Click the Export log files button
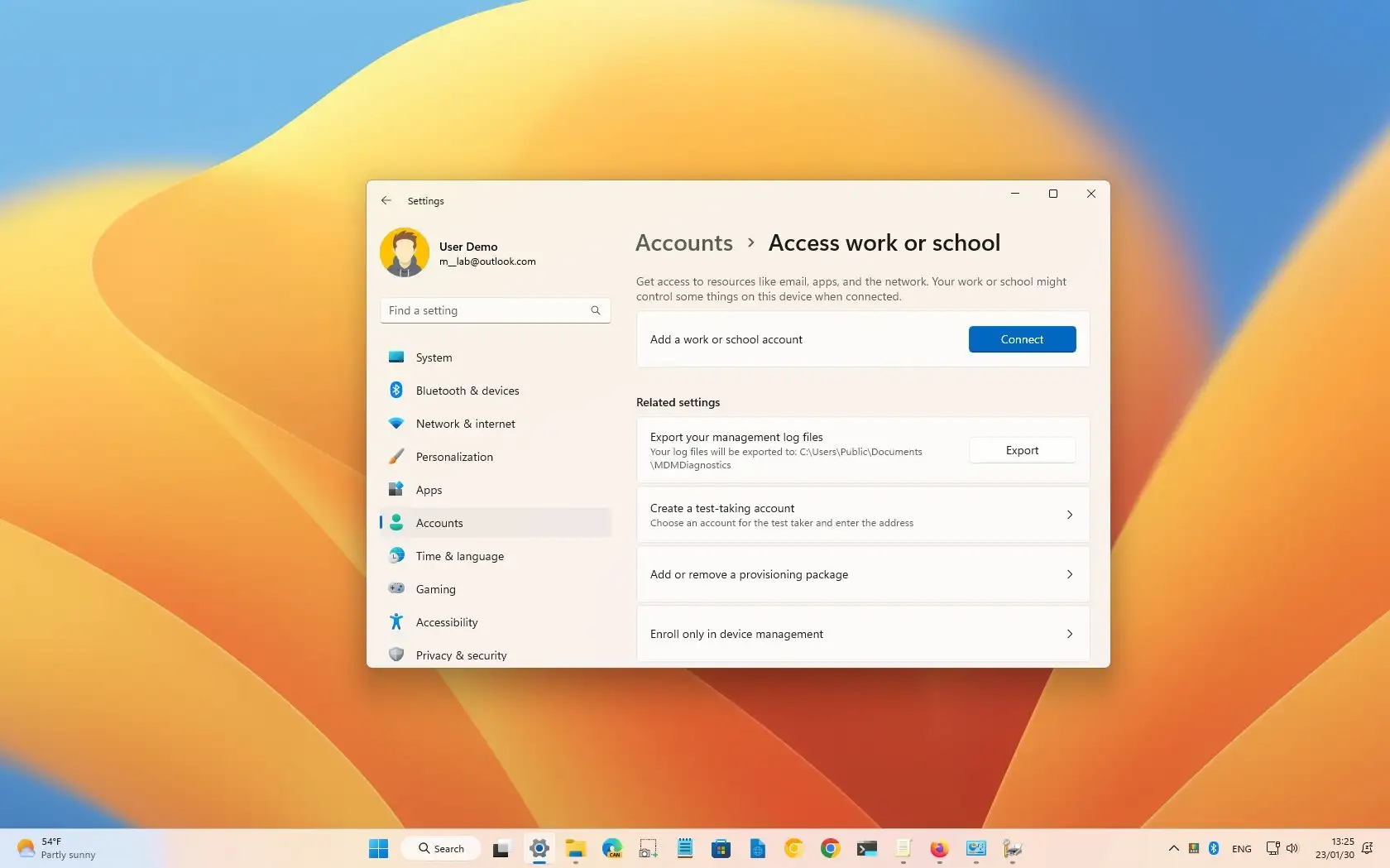This screenshot has width=1390, height=868. click(1022, 450)
